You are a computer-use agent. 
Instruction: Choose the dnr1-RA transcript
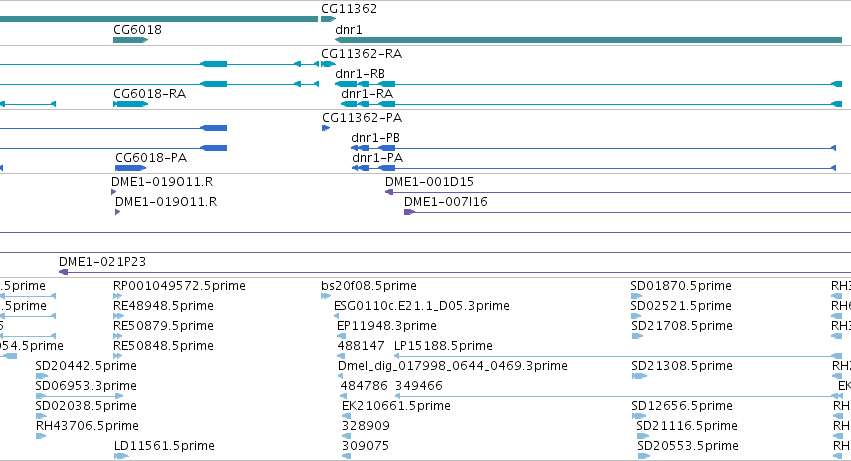[591, 104]
